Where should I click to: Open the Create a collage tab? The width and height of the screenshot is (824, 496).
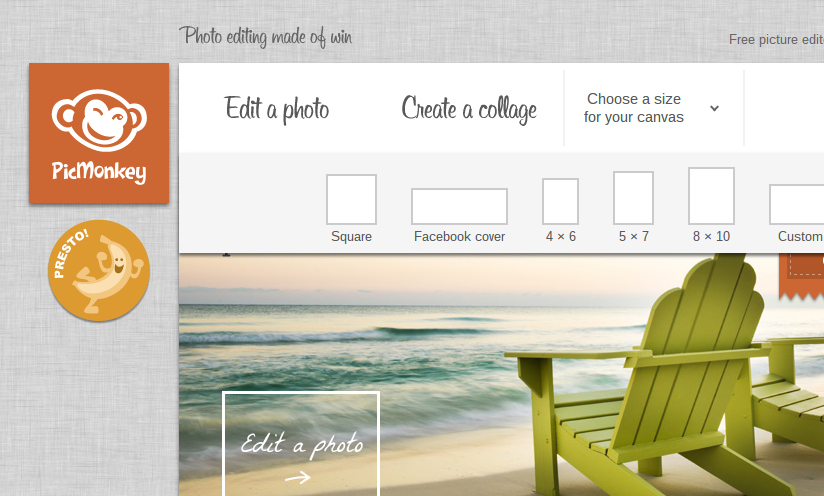tap(469, 109)
